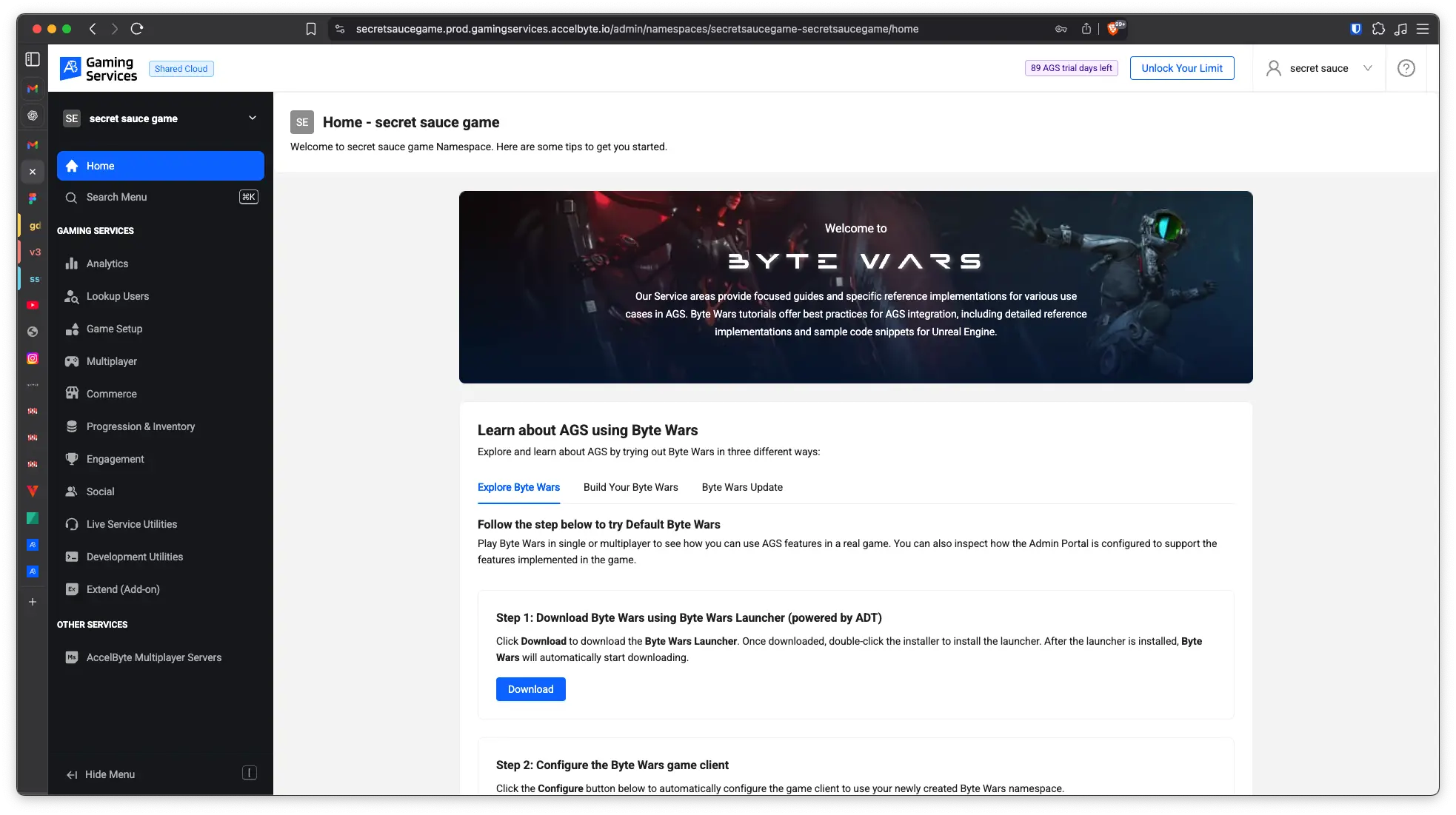Switch to Build Your Byte Wars tab
Viewport: 1456px width, 815px height.
(630, 487)
